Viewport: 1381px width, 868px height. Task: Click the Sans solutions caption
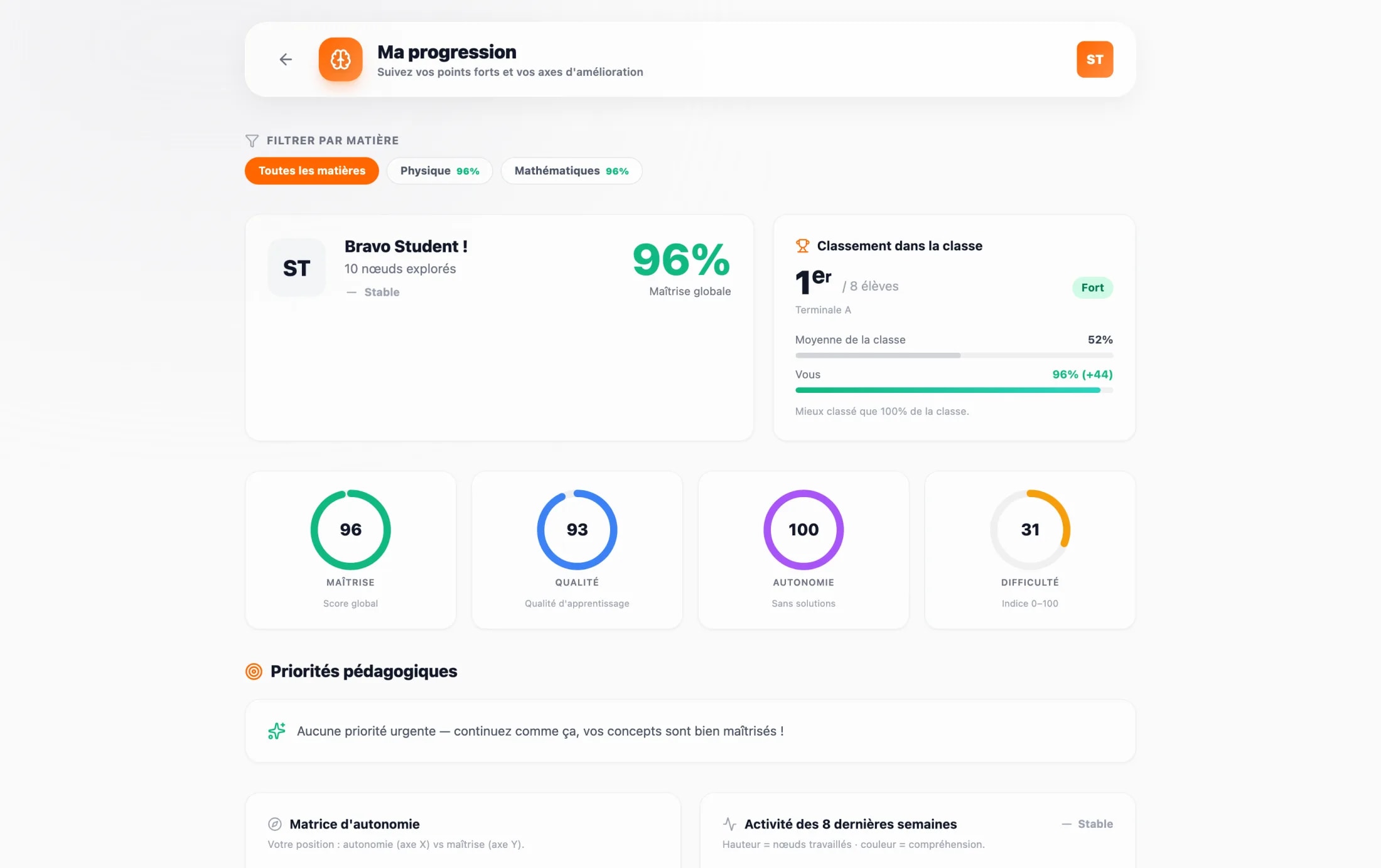click(x=803, y=603)
